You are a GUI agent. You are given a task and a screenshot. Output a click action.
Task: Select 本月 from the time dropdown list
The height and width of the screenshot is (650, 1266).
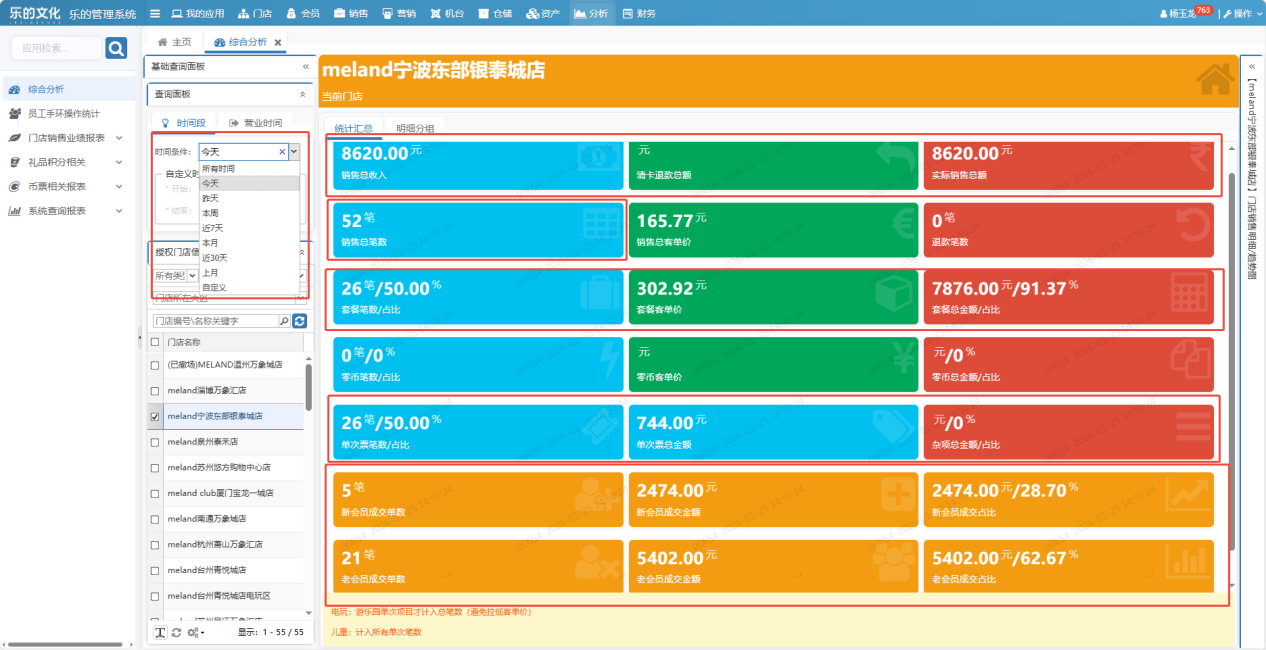[211, 243]
